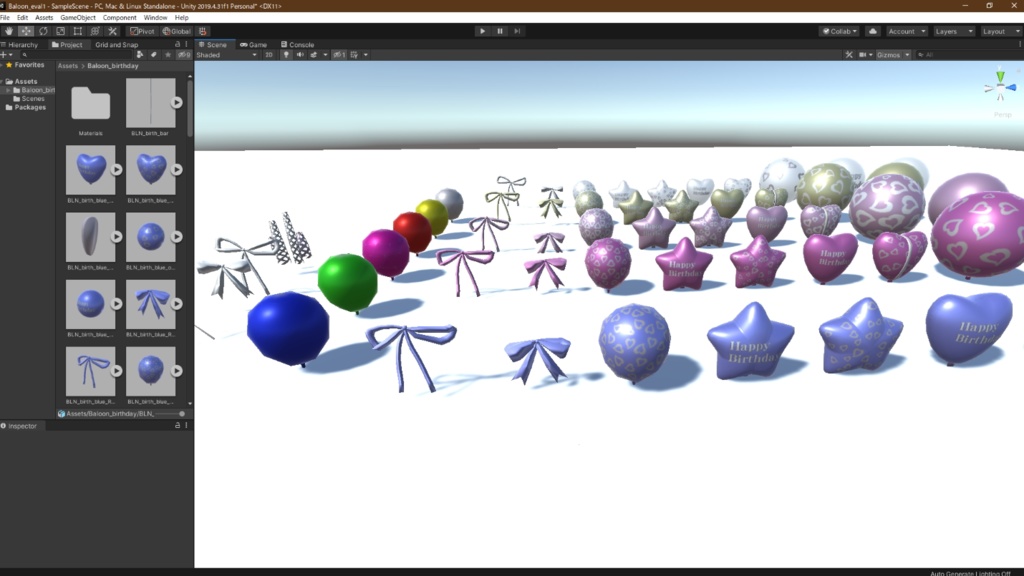Toggle the scene grid visibility icon

point(354,55)
